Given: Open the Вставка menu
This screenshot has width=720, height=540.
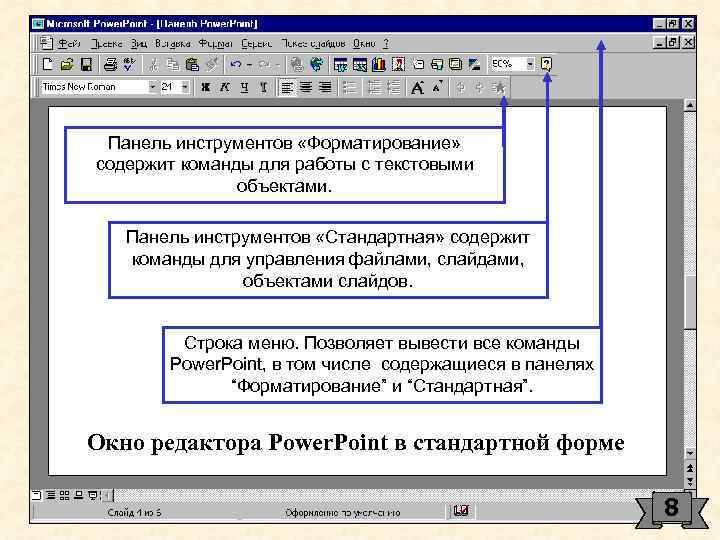Looking at the screenshot, I should pos(173,44).
